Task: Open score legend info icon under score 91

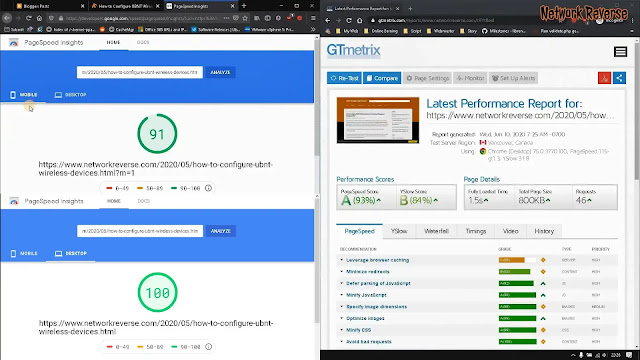Action: click(208, 188)
